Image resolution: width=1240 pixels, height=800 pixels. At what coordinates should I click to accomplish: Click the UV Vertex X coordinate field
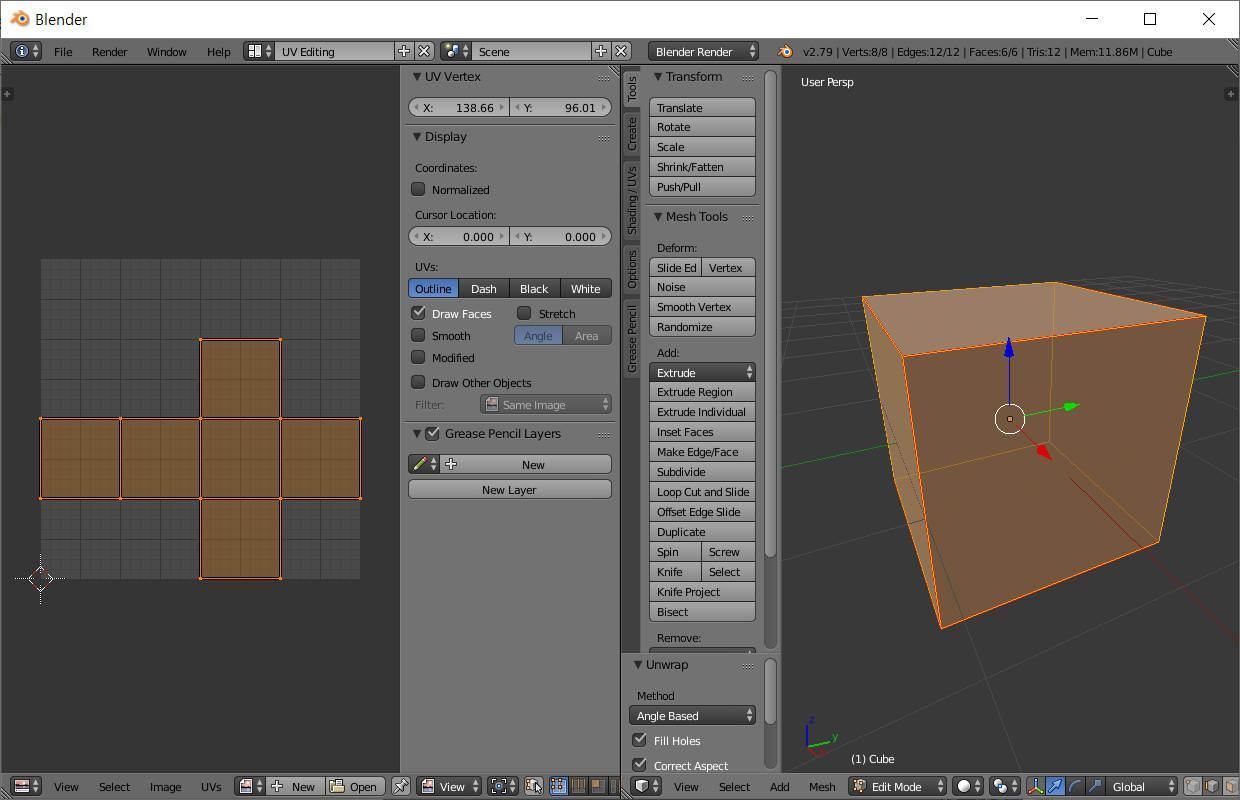[458, 107]
